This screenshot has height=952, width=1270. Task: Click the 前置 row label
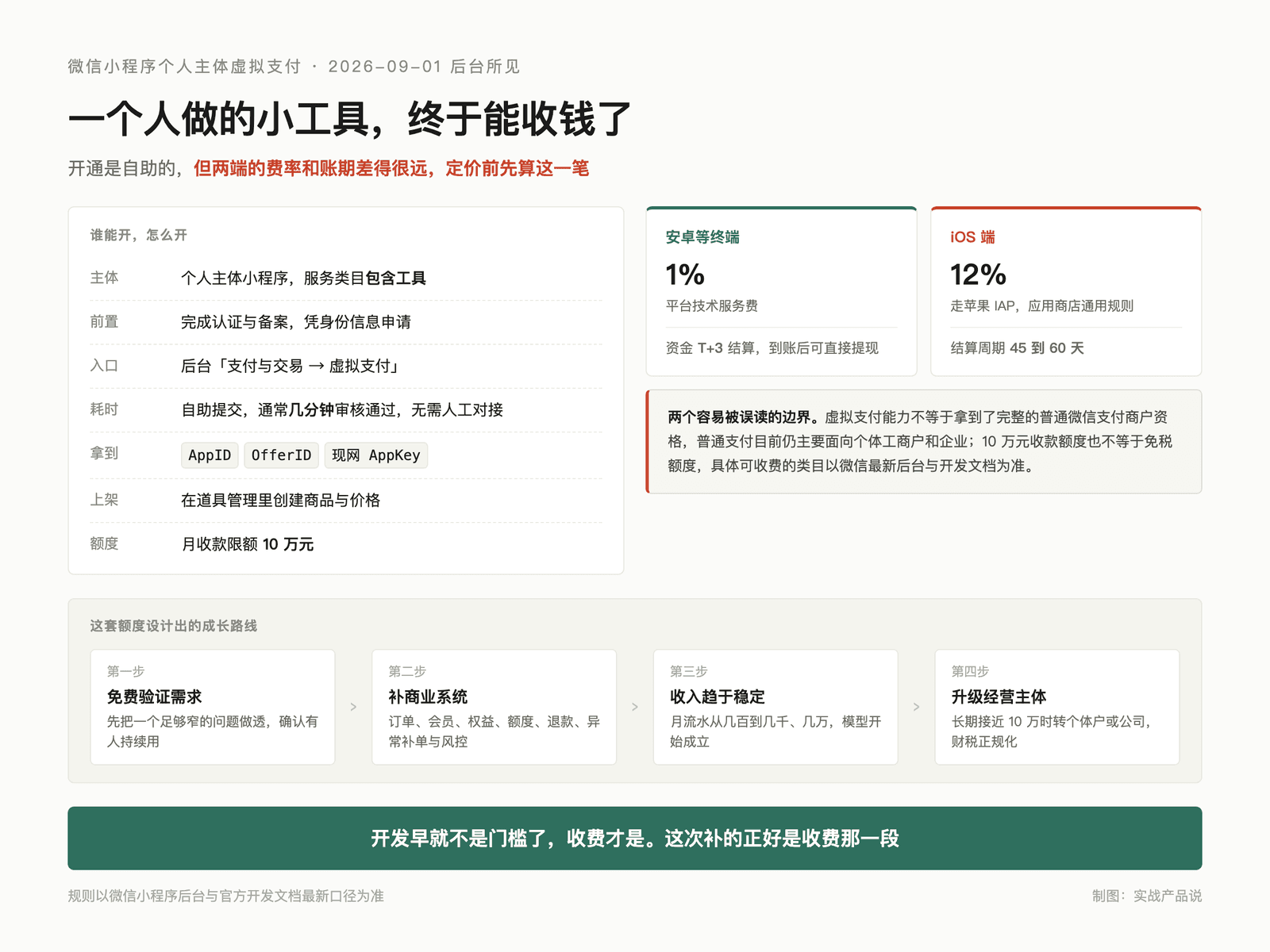click(x=104, y=322)
